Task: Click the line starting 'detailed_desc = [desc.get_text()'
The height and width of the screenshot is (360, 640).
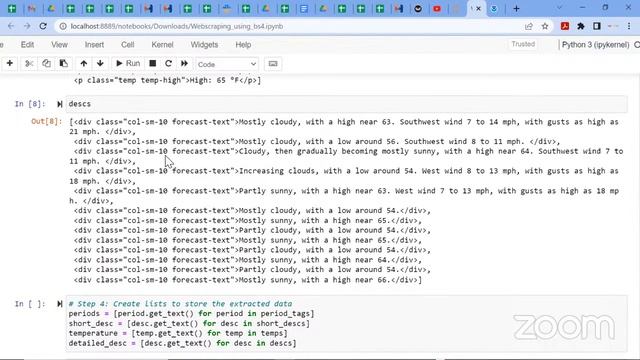Action: [182, 343]
